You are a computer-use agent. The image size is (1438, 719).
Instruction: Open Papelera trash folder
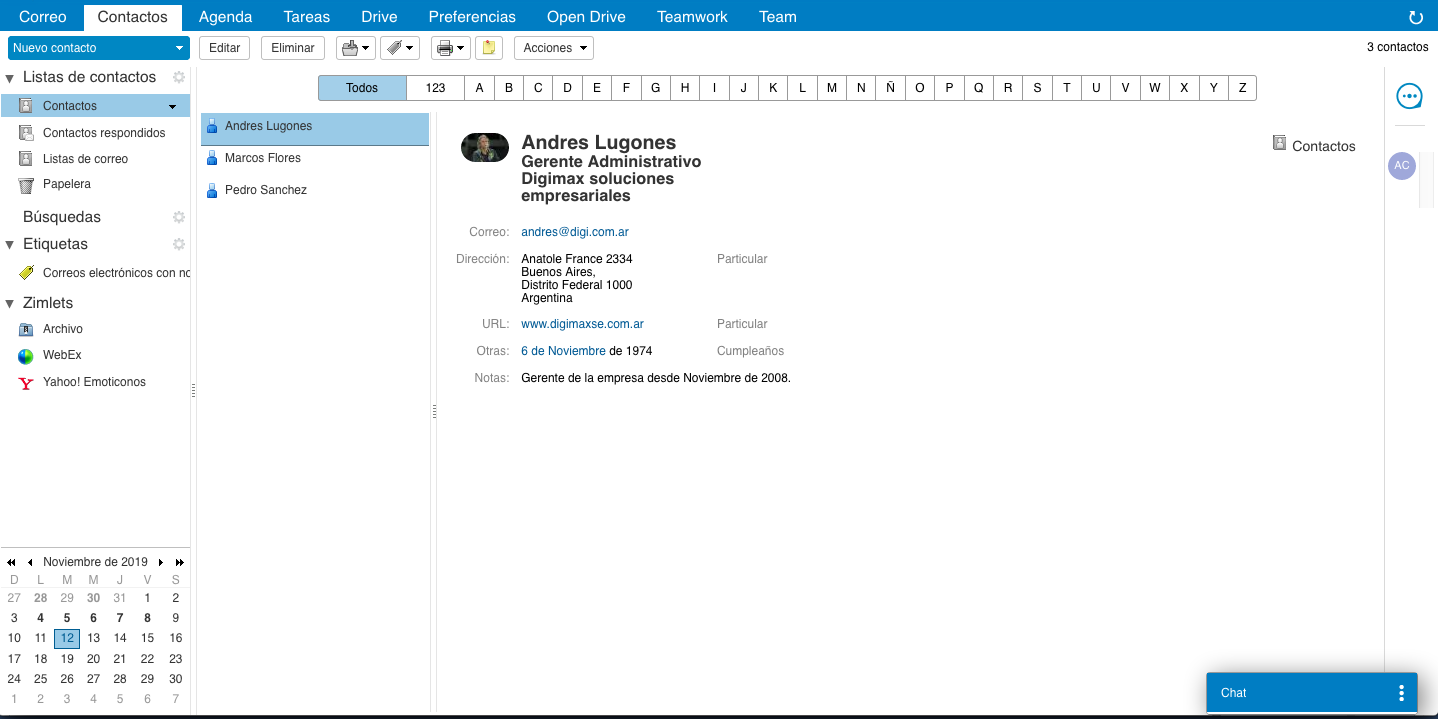[x=67, y=184]
